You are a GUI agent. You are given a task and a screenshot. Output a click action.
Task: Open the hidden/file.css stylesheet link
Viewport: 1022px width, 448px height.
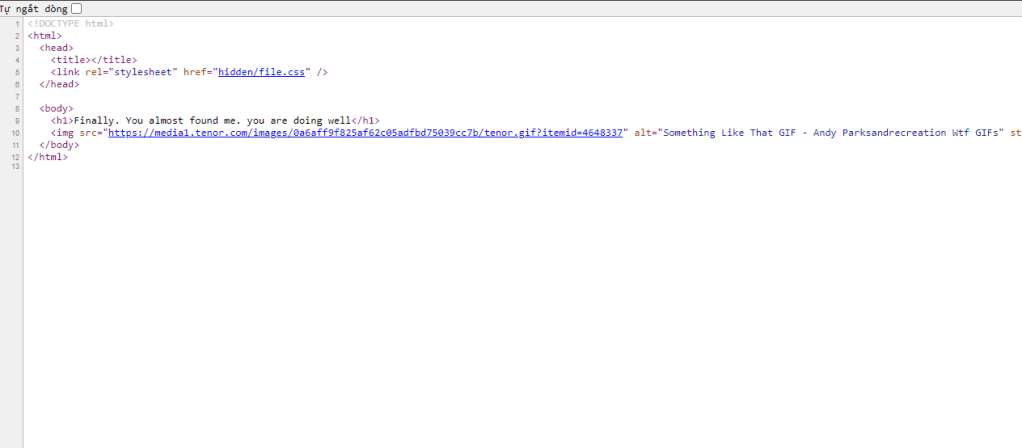[x=265, y=72]
